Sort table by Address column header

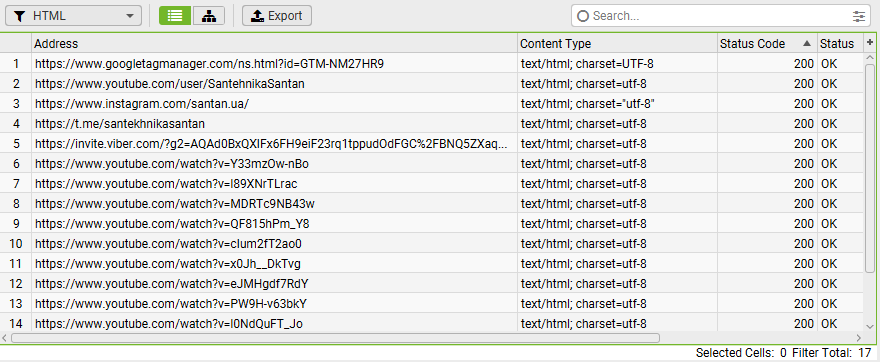[x=274, y=44]
